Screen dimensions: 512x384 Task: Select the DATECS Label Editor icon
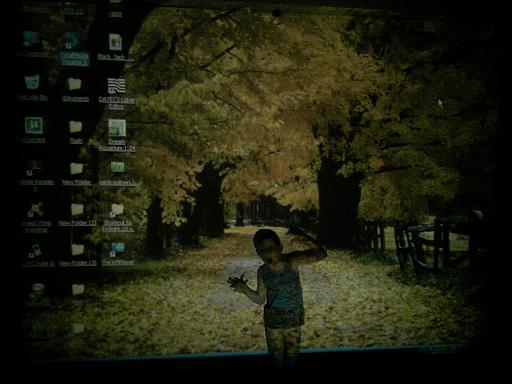(116, 86)
